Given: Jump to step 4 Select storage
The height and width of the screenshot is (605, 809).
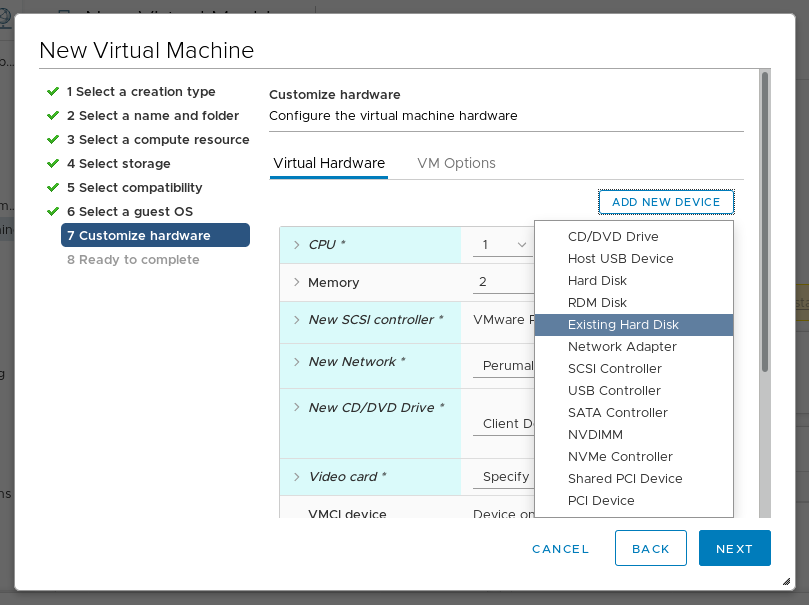Looking at the screenshot, I should pos(118,164).
